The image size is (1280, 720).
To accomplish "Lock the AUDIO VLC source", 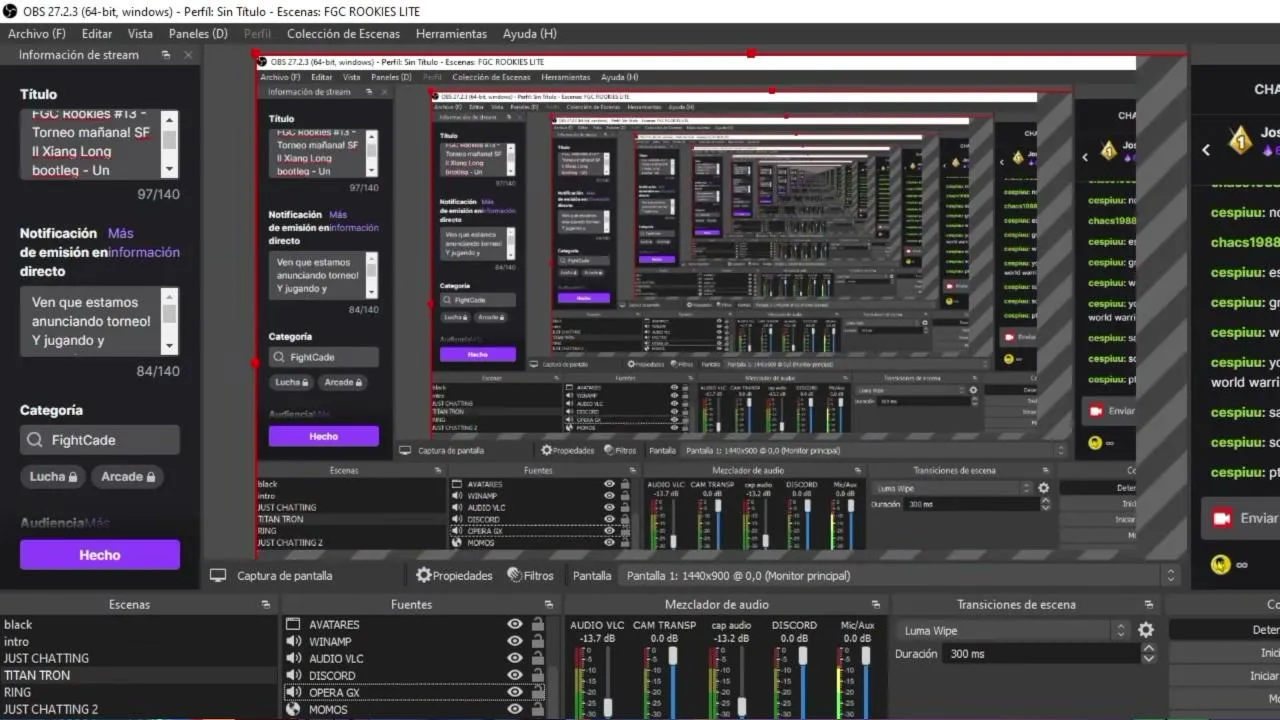I will point(538,658).
